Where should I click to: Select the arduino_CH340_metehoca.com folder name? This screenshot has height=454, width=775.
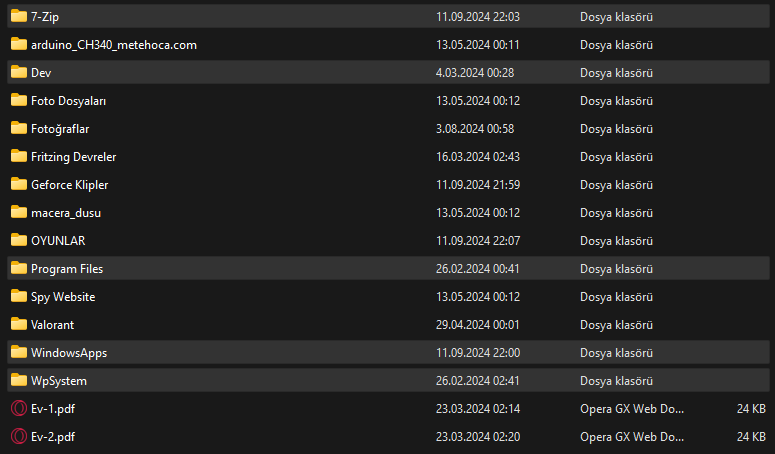click(x=114, y=45)
